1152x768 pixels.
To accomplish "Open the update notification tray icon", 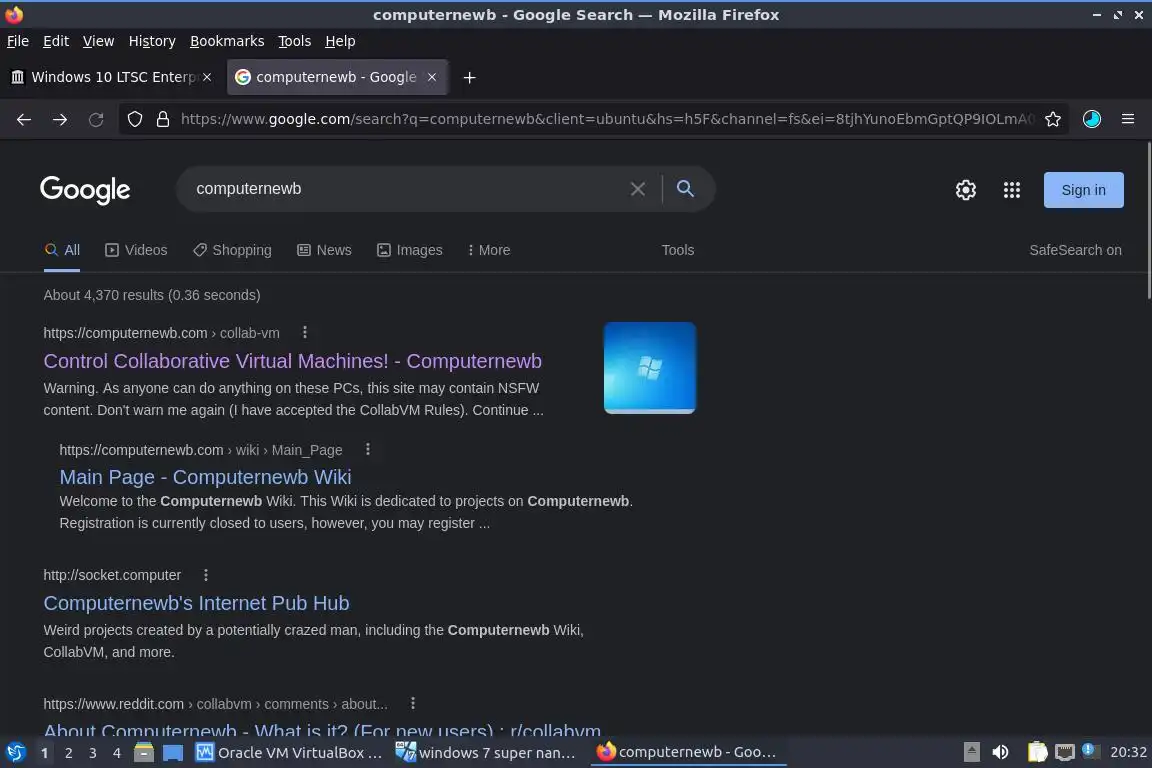I will click(1090, 751).
